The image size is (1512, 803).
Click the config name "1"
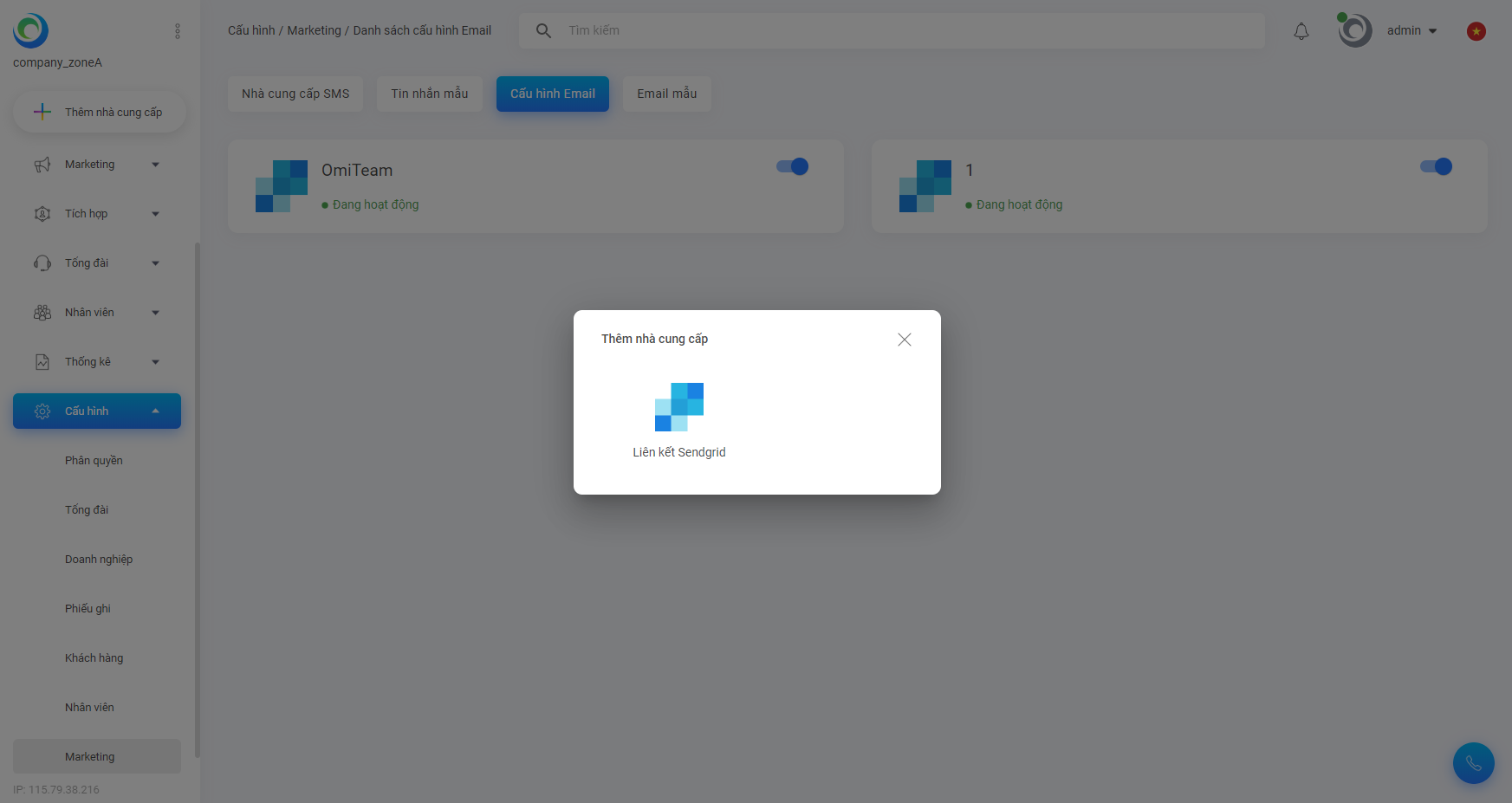tap(970, 171)
